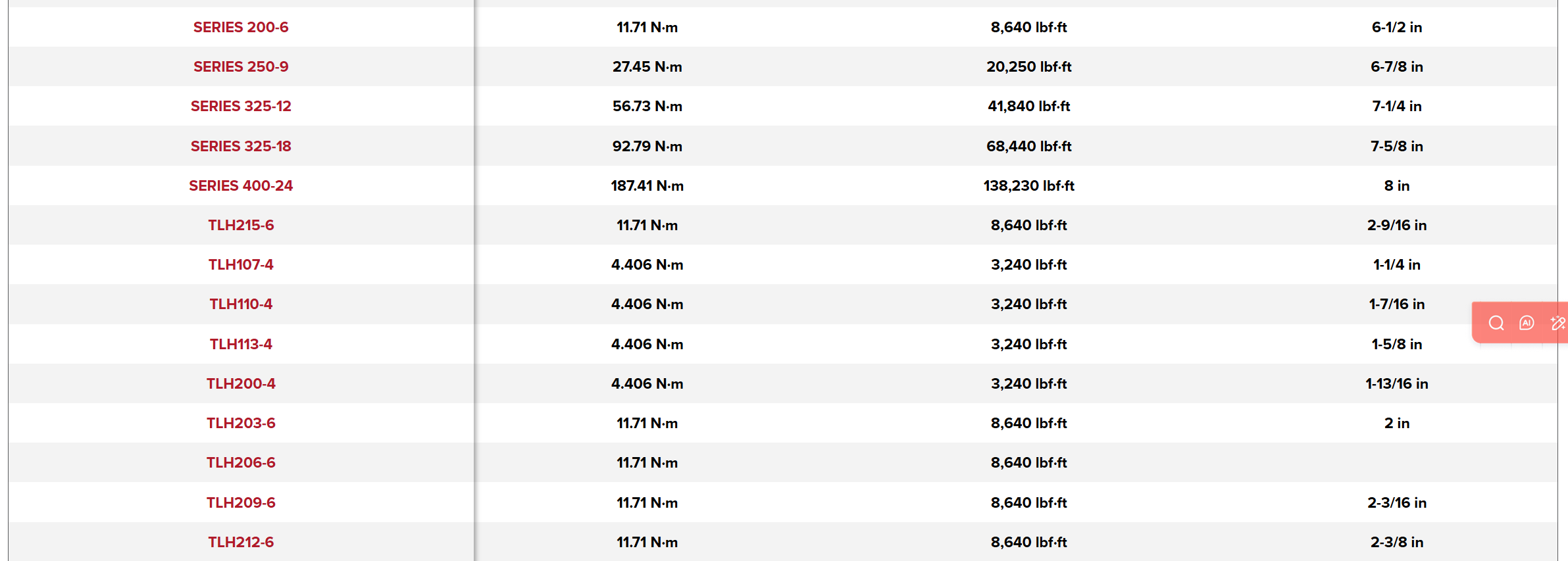Viewport: 1568px width, 561px height.
Task: Open TLH113-4 product details
Action: coord(241,344)
